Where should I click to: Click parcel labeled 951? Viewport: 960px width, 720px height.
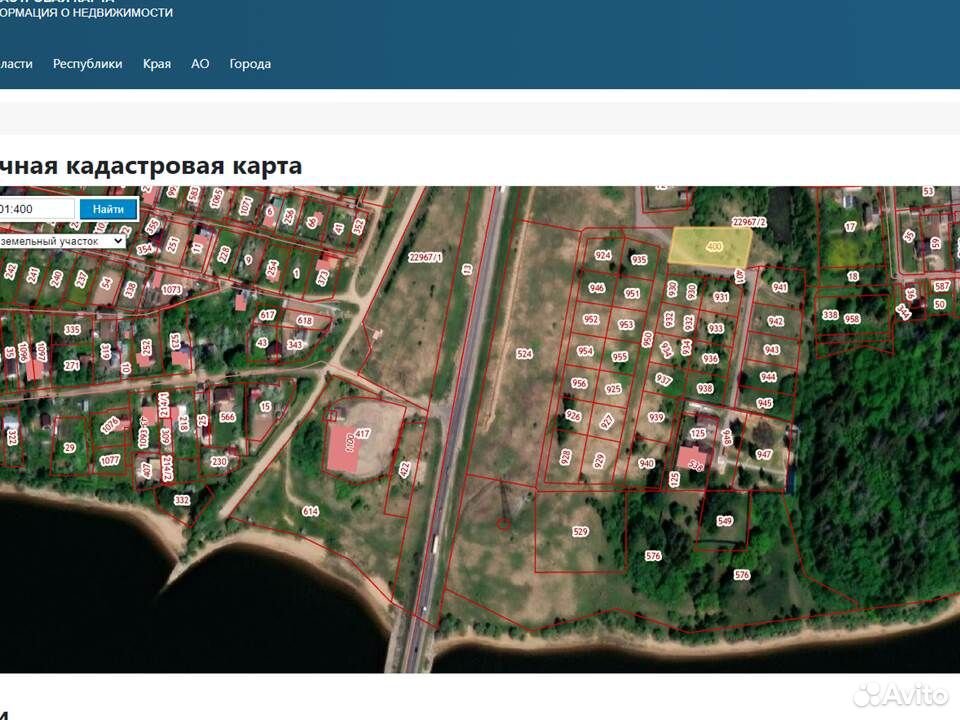(x=632, y=293)
